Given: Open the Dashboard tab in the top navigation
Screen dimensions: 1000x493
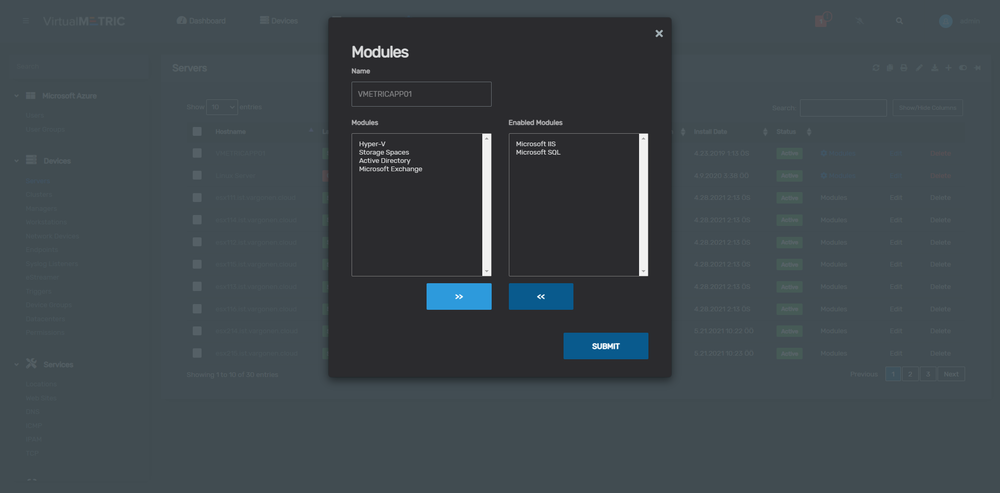Looking at the screenshot, I should (201, 21).
